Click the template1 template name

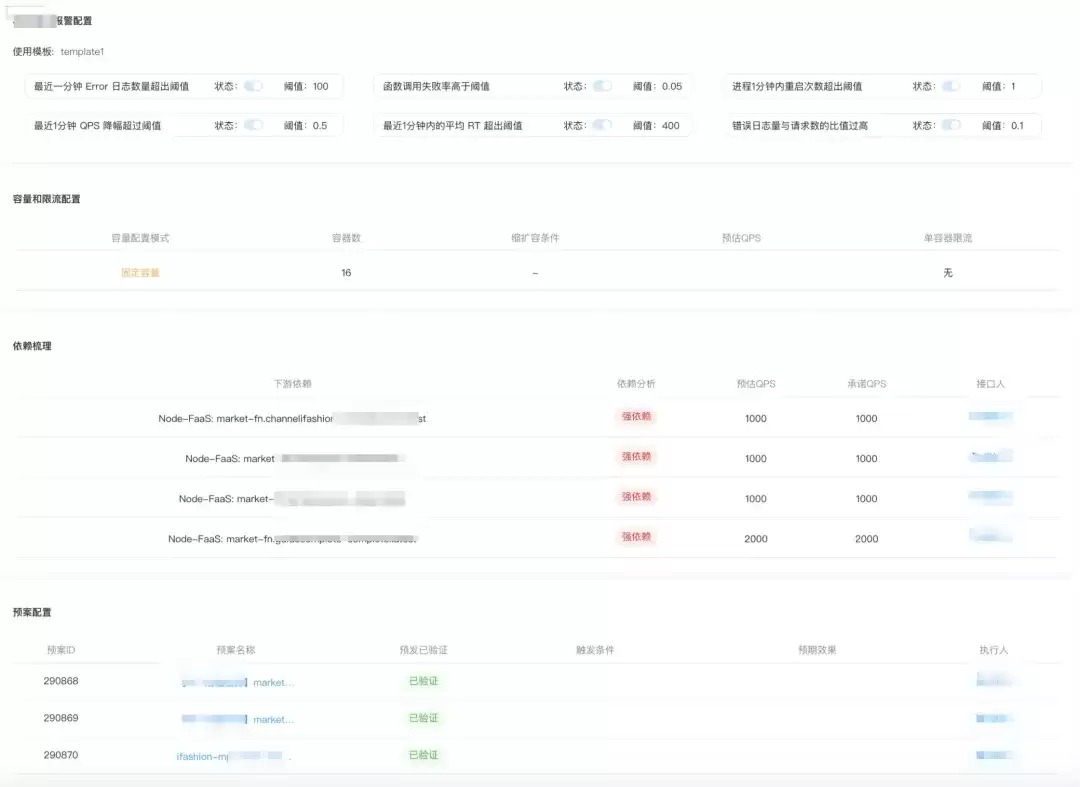[82, 52]
